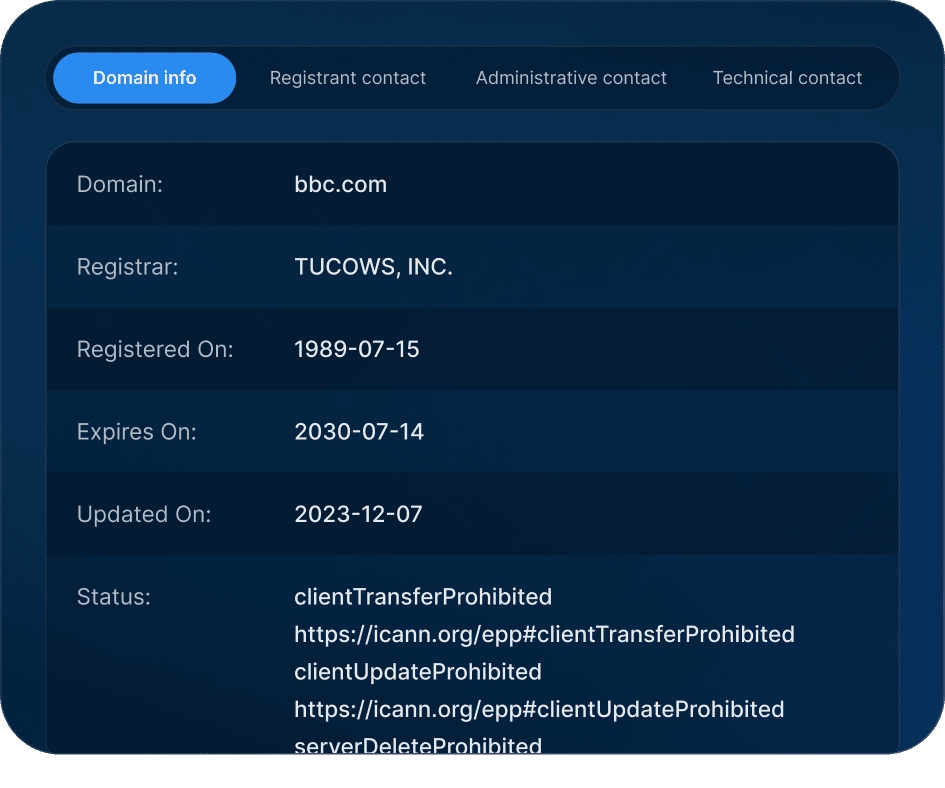This screenshot has height=788, width=945.
Task: Select the Technical contact tab
Action: (787, 77)
